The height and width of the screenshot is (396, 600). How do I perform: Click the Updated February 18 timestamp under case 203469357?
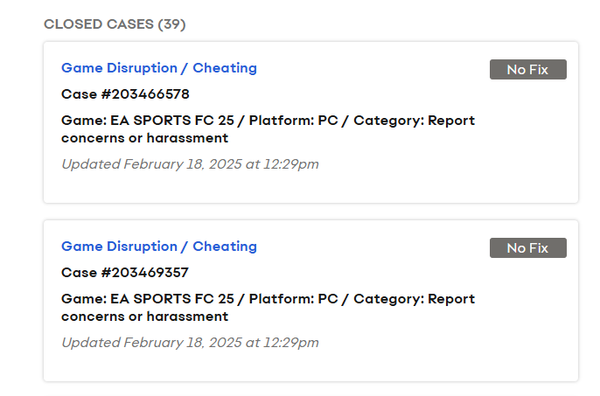point(190,342)
